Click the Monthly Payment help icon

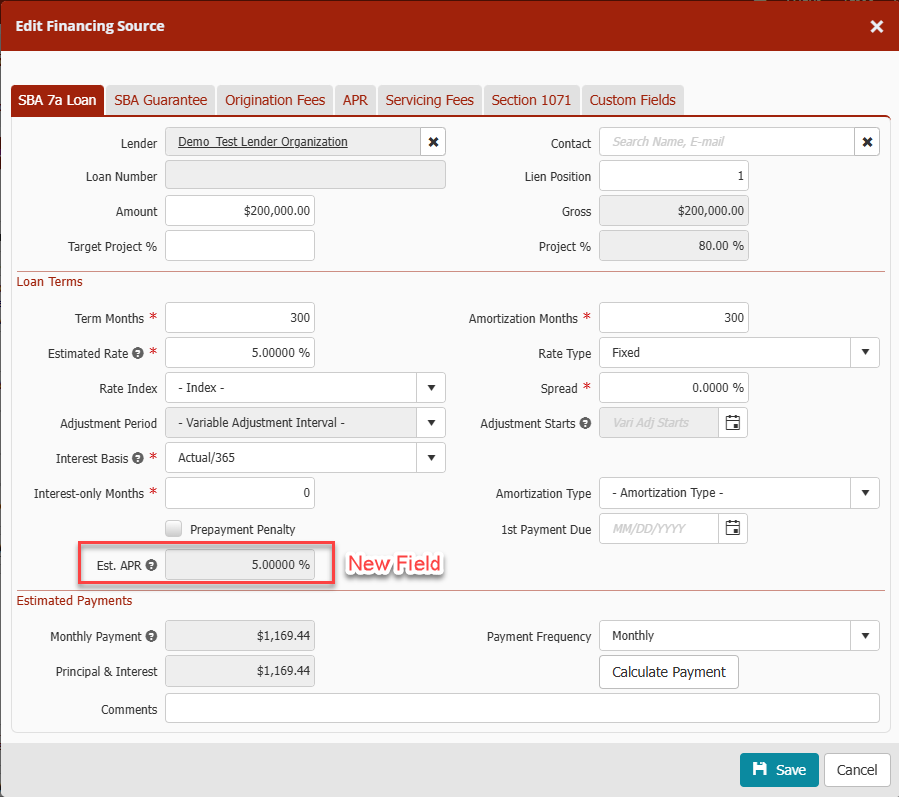click(x=151, y=636)
